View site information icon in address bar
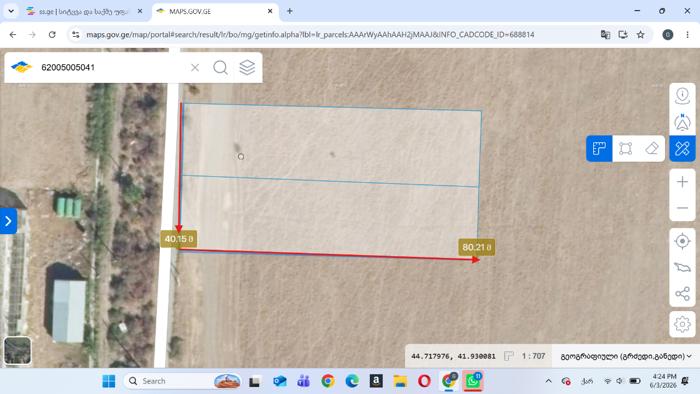 point(75,34)
